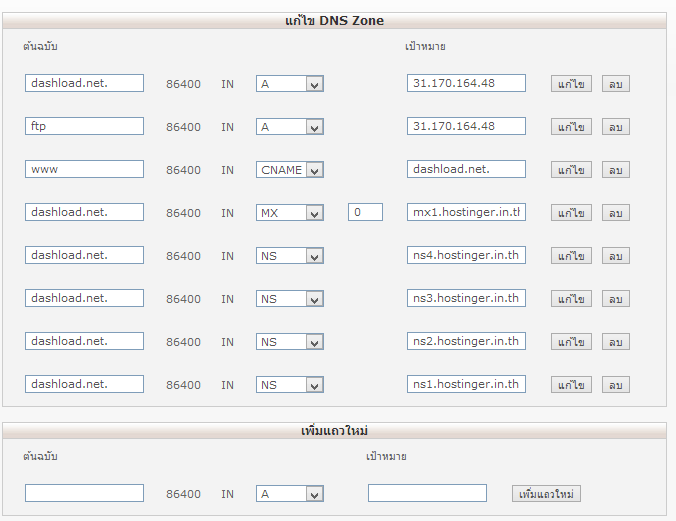Focus empty target field in new row
The height and width of the screenshot is (521, 676).
[427, 493]
